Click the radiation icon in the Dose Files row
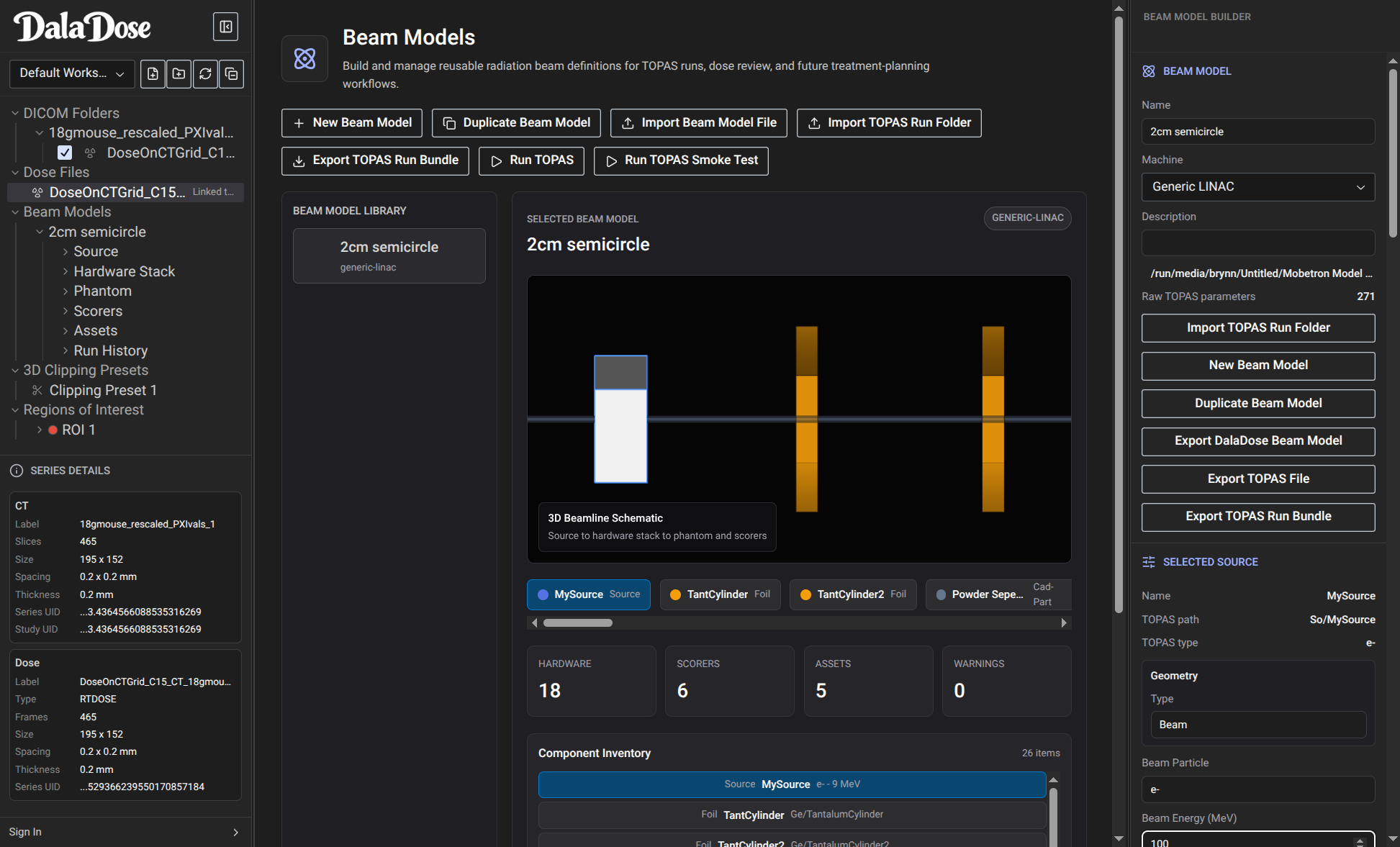 (37, 192)
